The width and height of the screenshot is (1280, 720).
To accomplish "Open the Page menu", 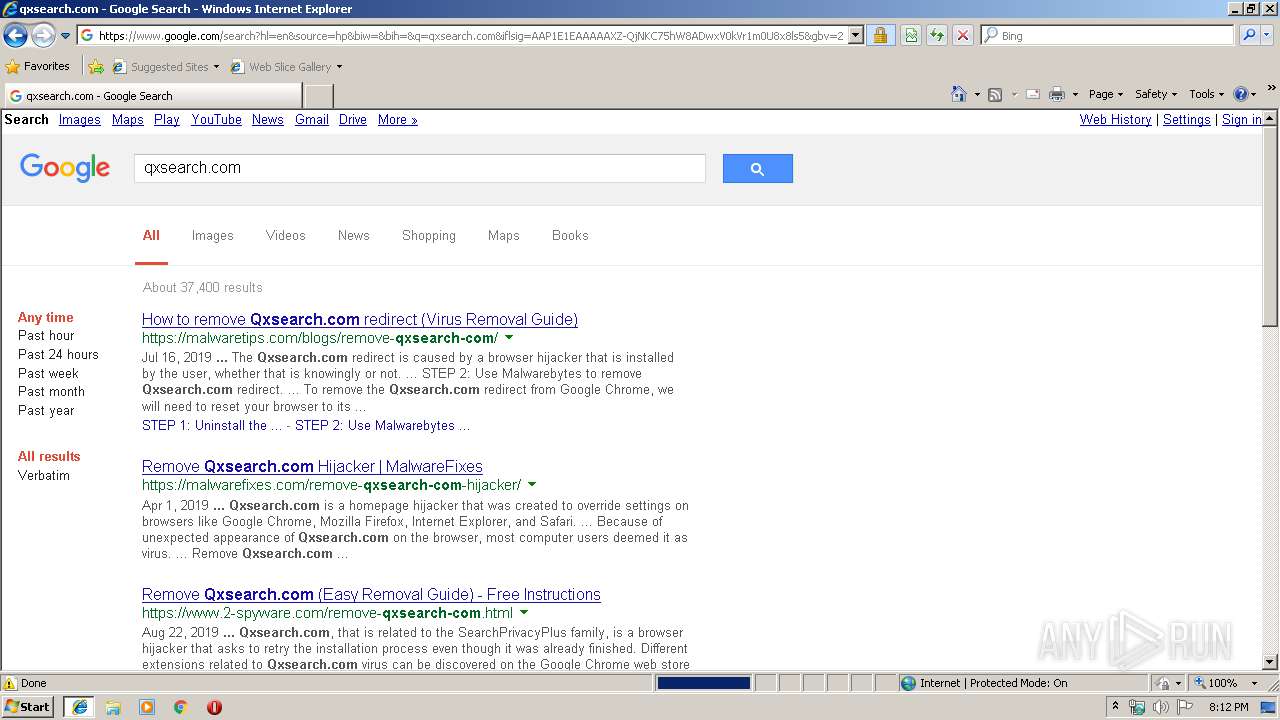I will pos(1105,94).
